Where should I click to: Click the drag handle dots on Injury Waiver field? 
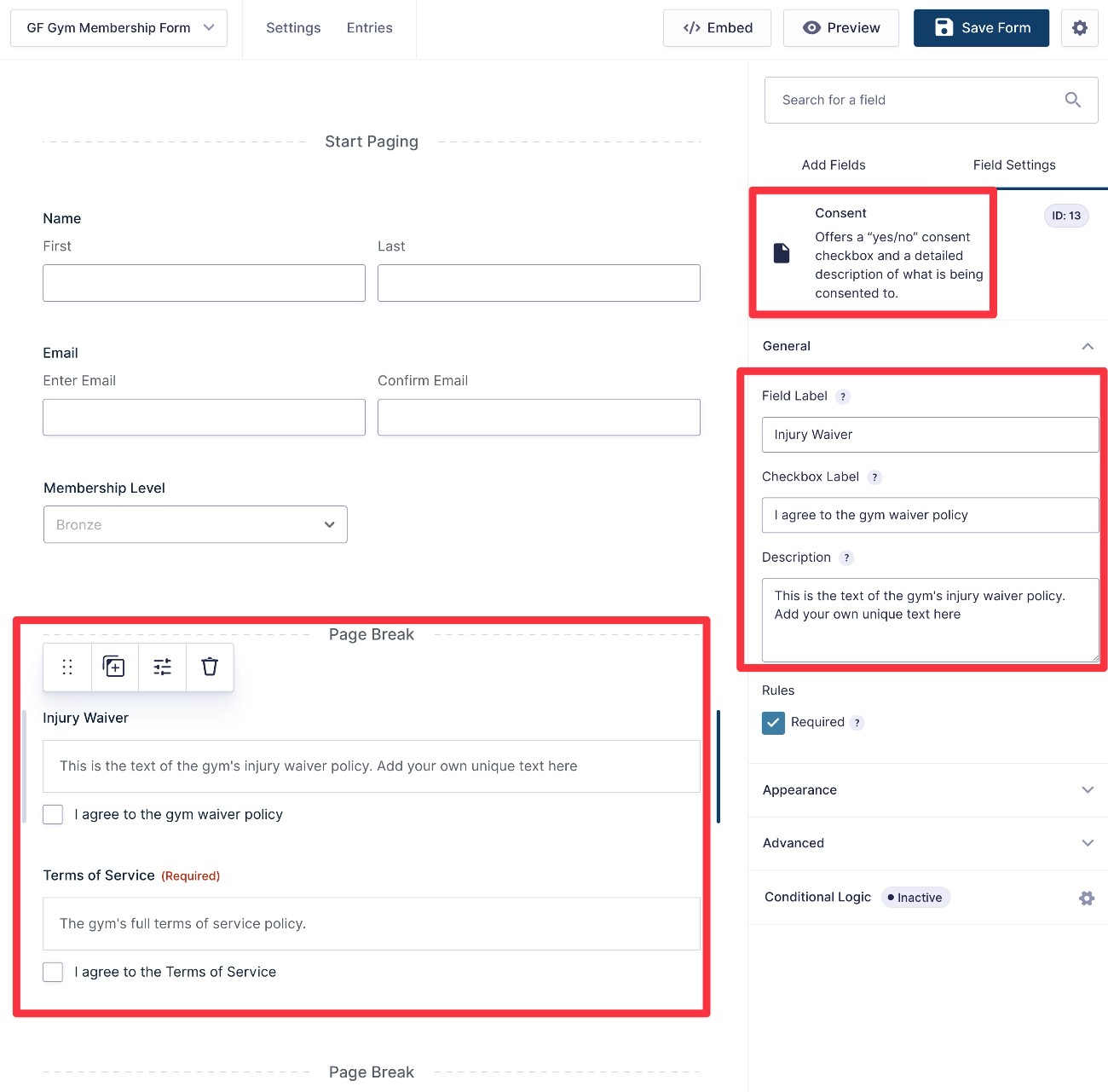click(x=66, y=667)
